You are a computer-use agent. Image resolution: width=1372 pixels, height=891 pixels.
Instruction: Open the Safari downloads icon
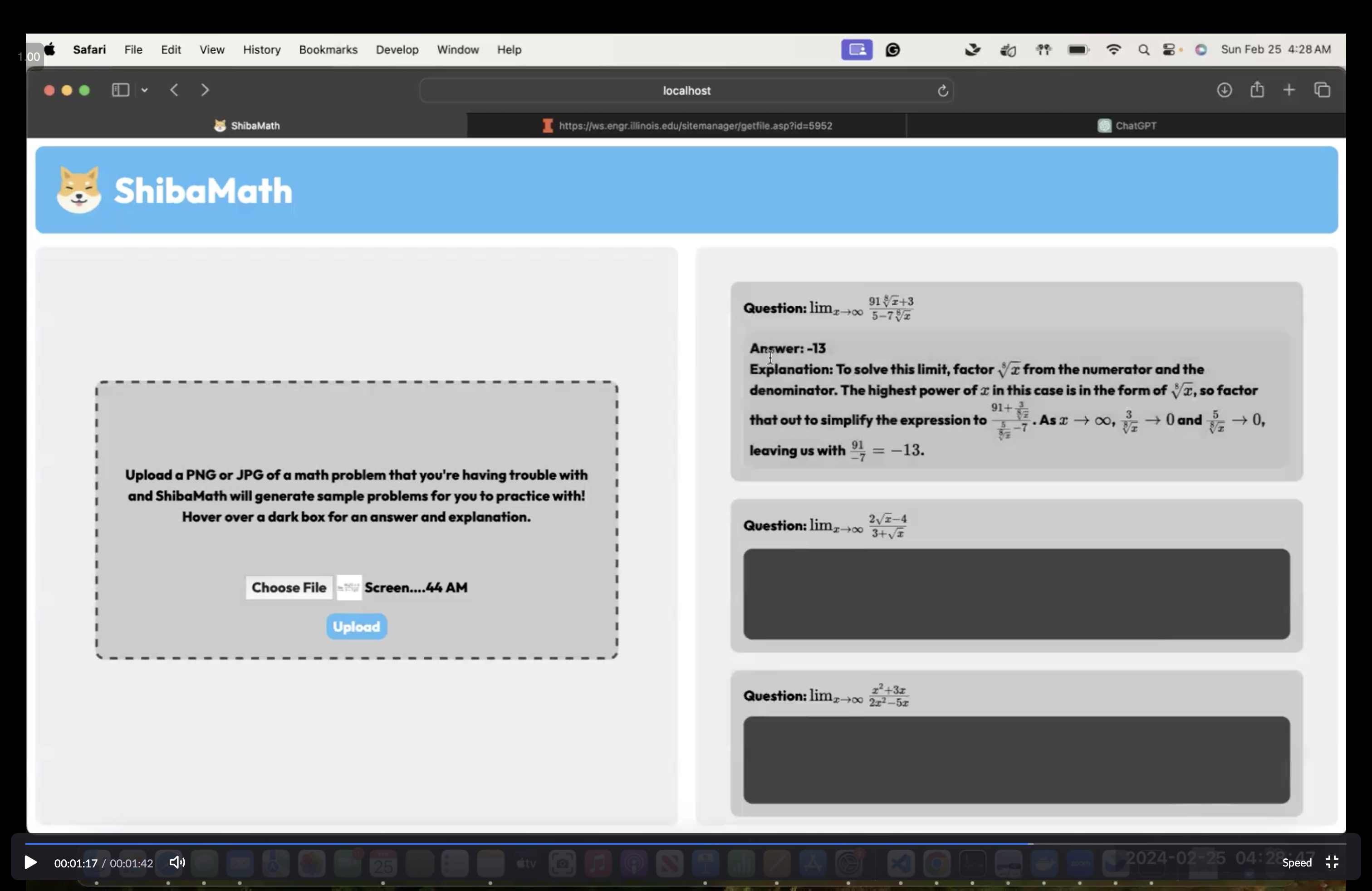pos(1224,90)
